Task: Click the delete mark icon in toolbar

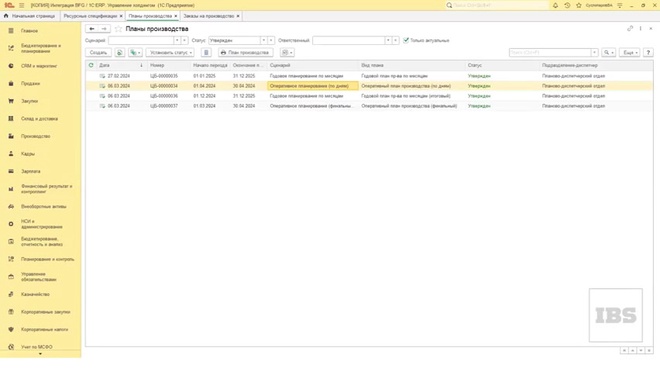Action: (206, 53)
